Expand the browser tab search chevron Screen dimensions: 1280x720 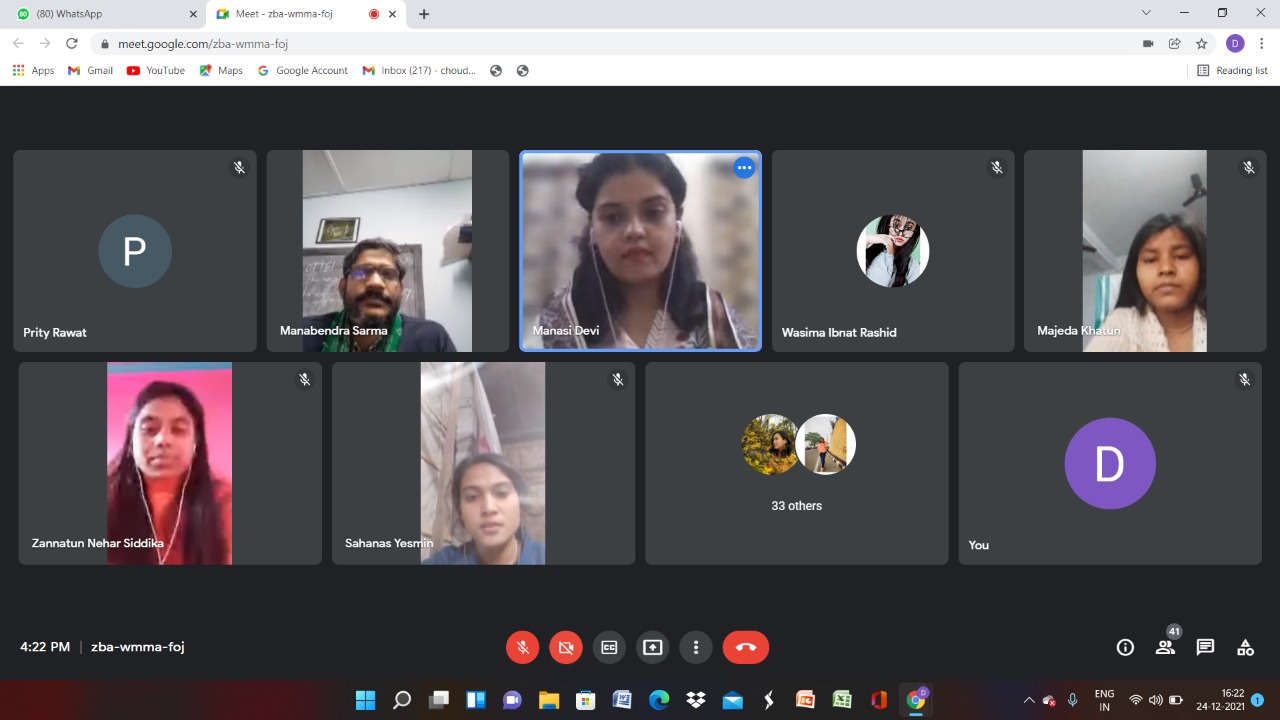(1146, 13)
